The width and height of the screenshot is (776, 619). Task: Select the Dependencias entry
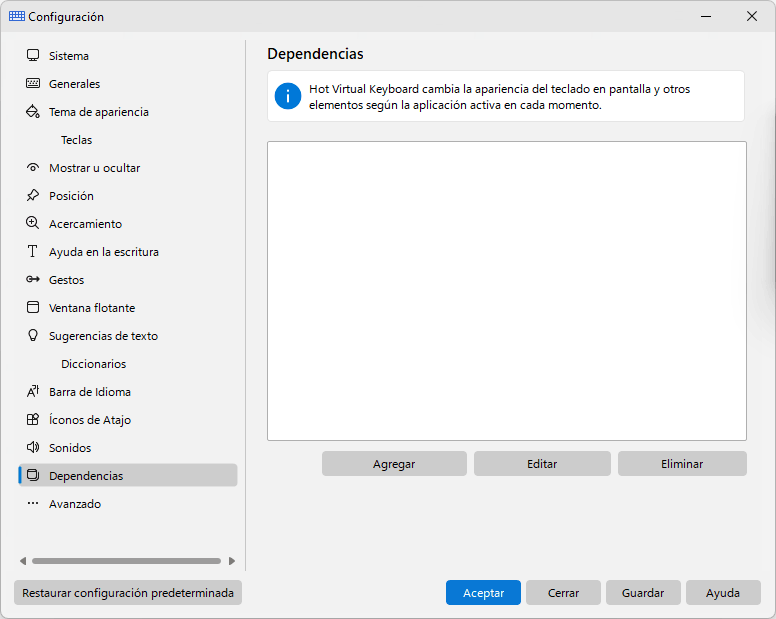coord(128,475)
